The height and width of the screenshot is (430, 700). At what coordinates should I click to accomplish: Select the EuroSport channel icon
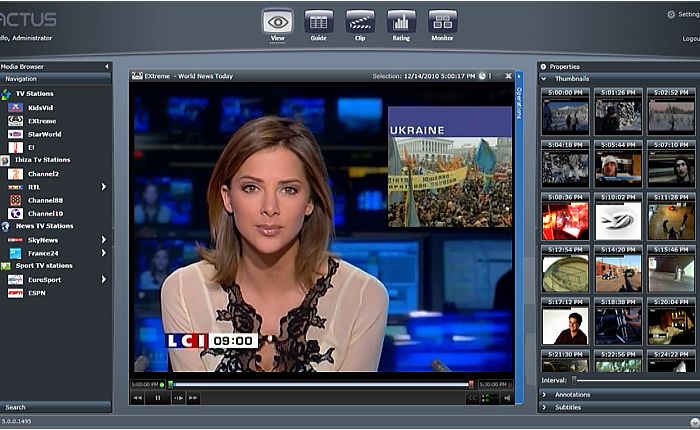point(15,280)
